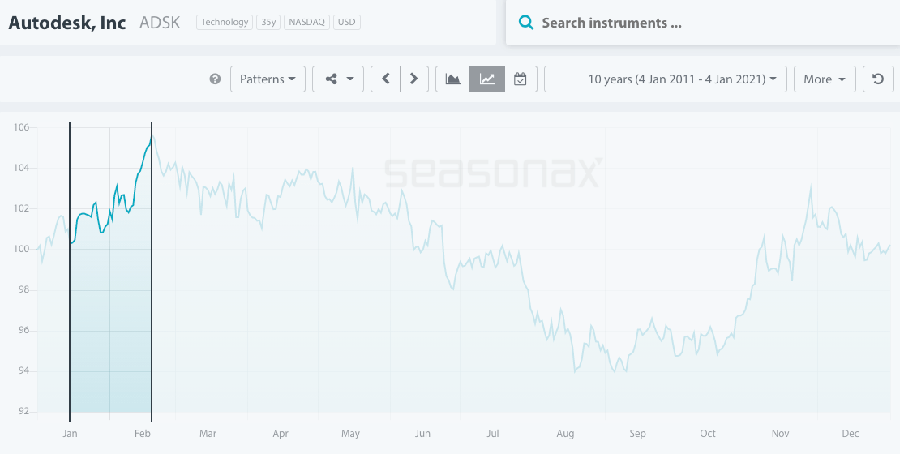Click the reset chart icon

pos(878,79)
